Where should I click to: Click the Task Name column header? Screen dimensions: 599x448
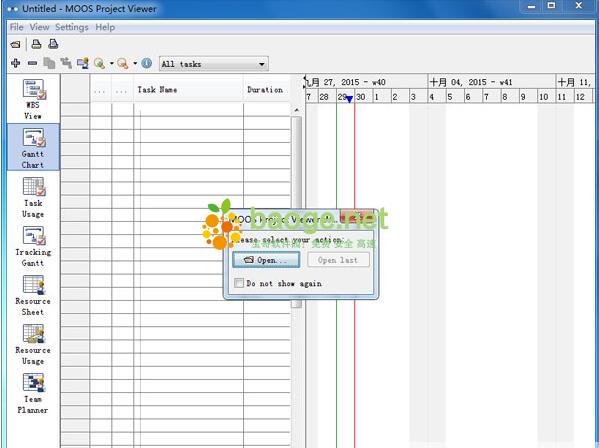pos(188,90)
